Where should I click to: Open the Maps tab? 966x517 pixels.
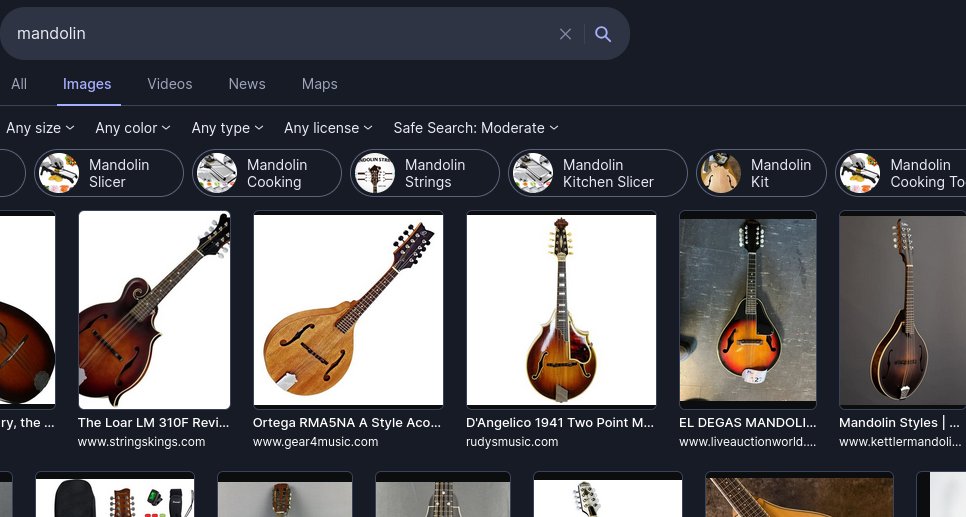click(319, 84)
